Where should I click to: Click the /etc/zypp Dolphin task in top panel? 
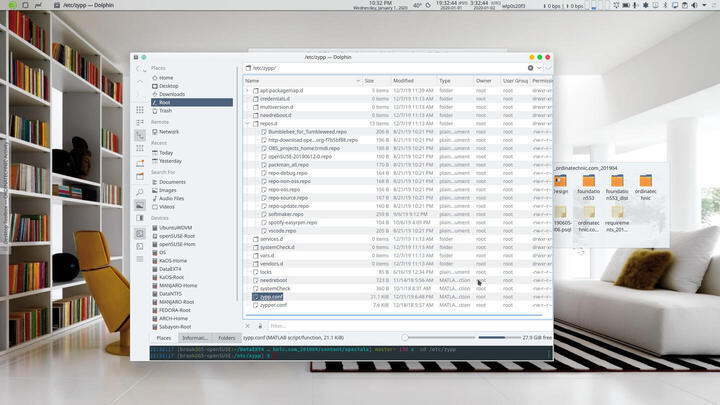tap(84, 5)
